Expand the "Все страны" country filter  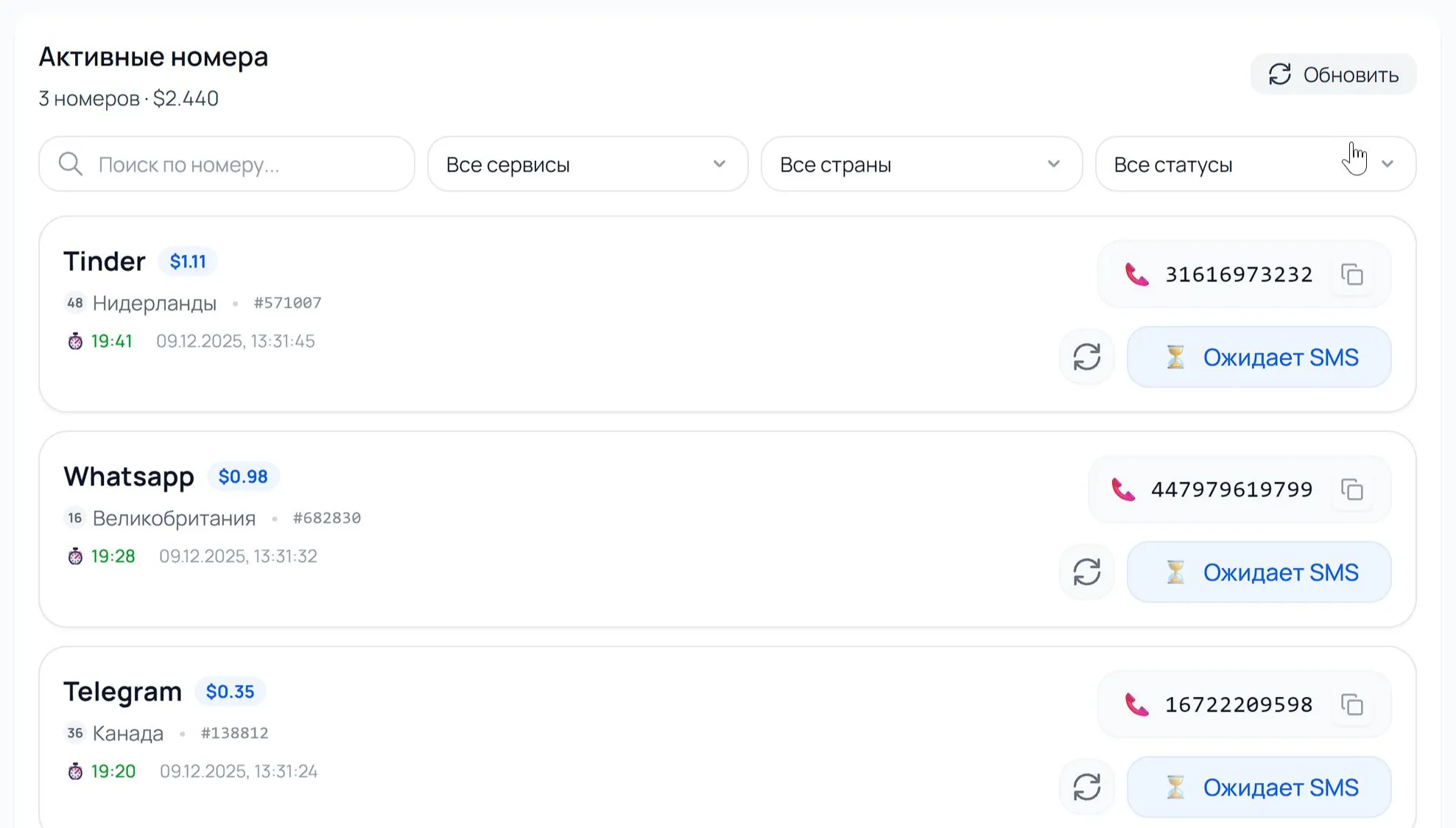[921, 164]
